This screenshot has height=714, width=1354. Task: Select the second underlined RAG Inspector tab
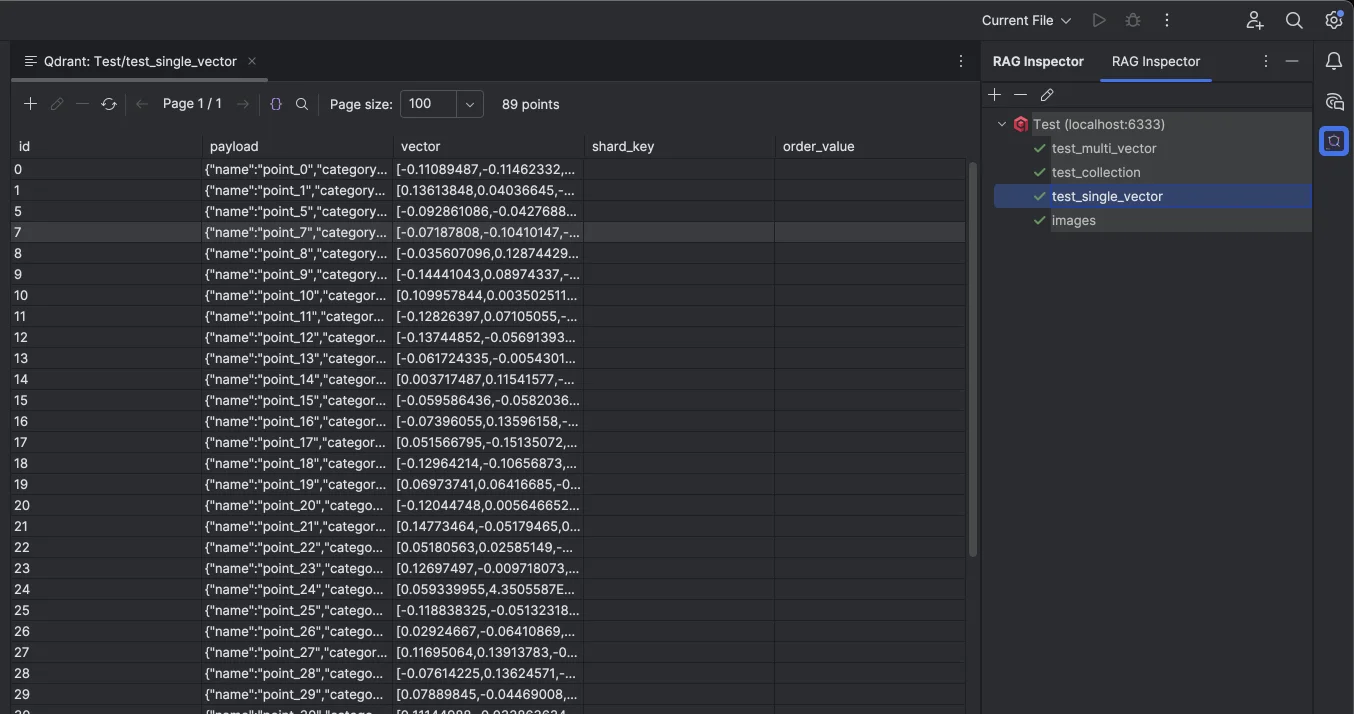[x=1156, y=61]
